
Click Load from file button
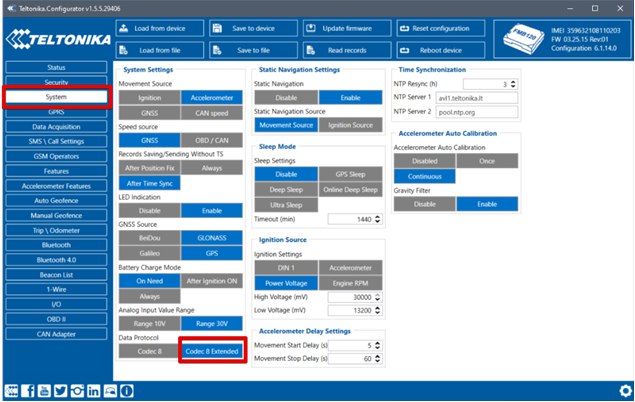point(160,50)
